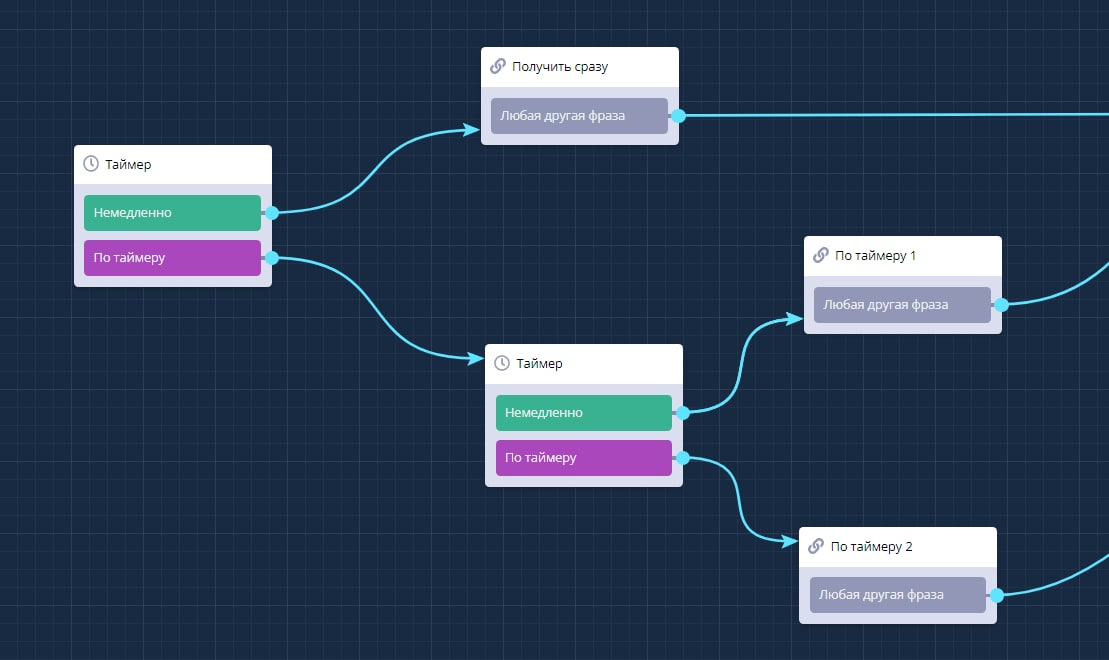This screenshot has height=660, width=1109.
Task: Click output port of Немедленно leading to По таймеру 1
Action: pyautogui.click(x=682, y=412)
